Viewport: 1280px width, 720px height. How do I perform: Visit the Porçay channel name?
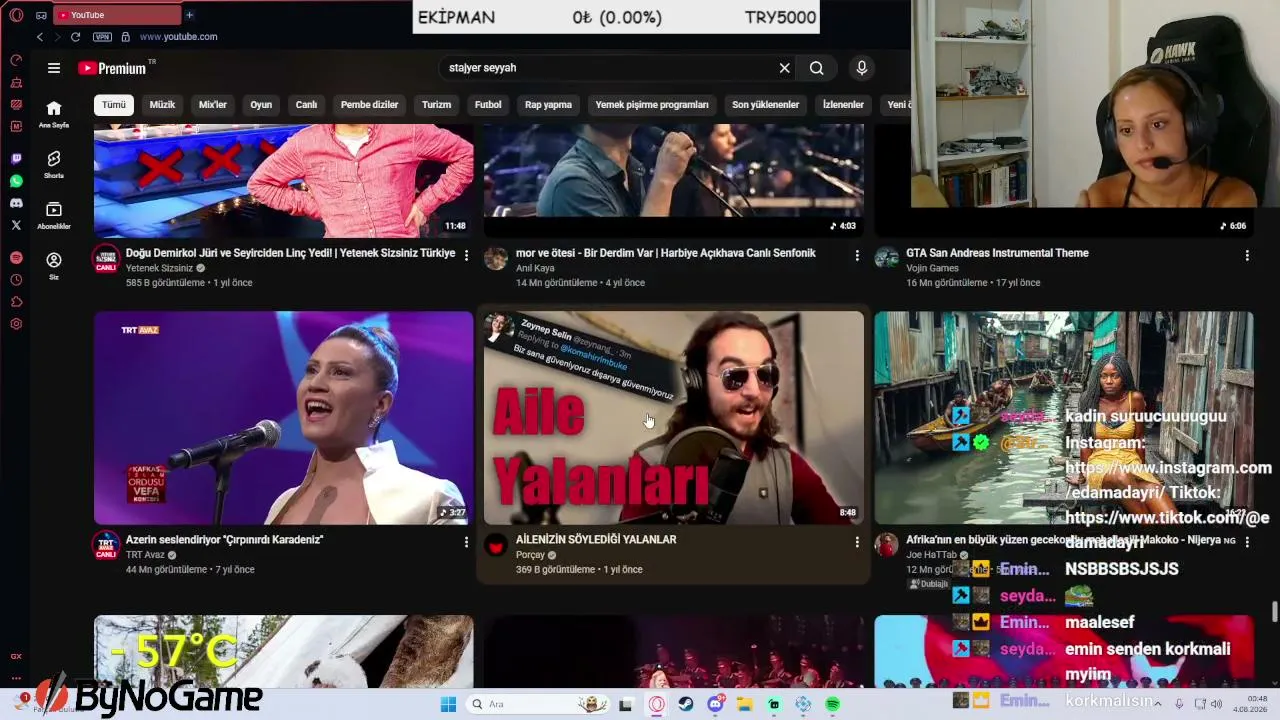(x=530, y=555)
